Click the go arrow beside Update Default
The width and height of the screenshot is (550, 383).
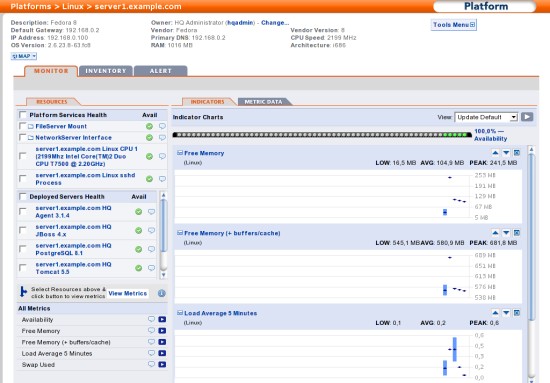[527, 117]
